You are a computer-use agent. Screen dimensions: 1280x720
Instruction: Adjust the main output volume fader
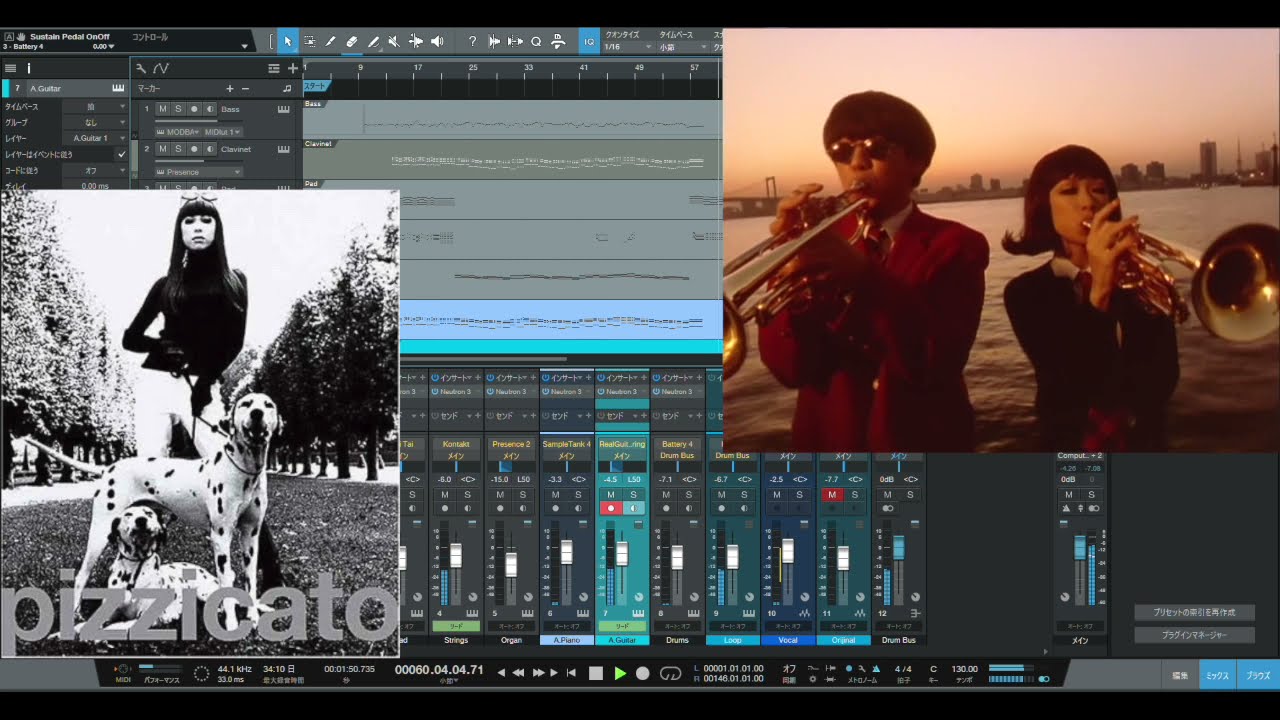(1080, 547)
